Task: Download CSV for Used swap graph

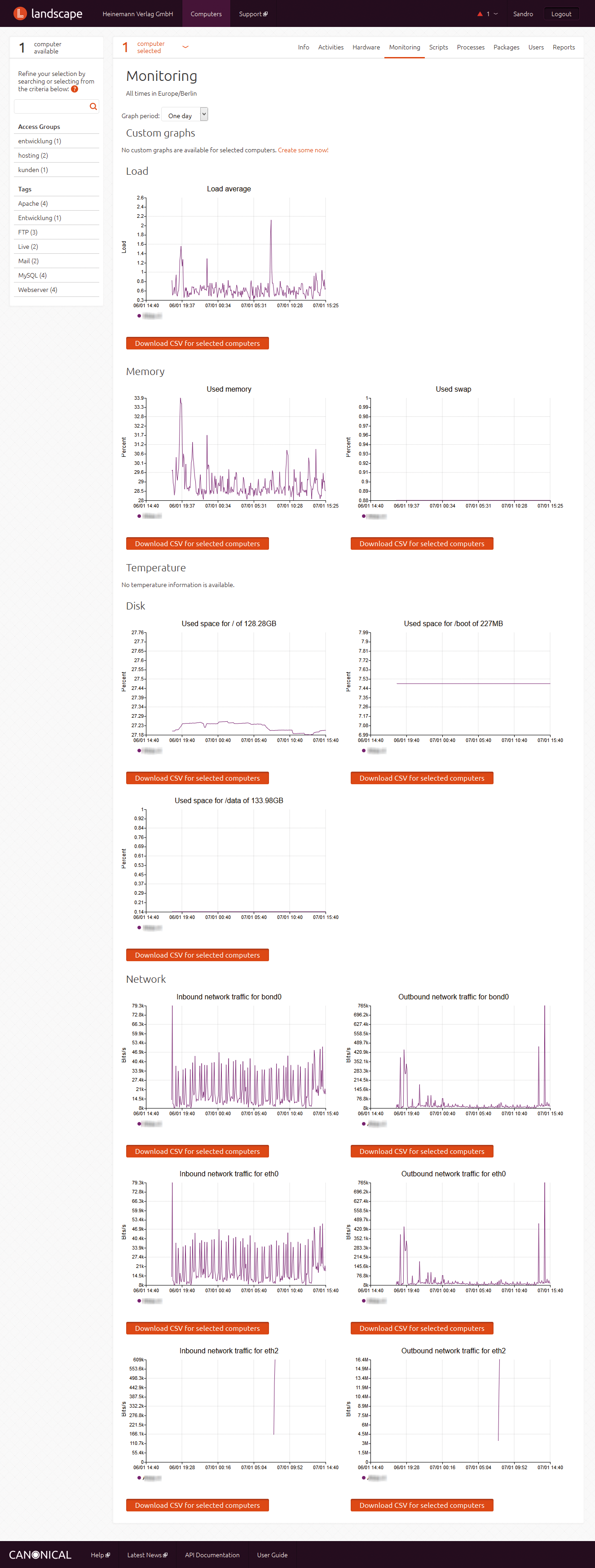Action: 422,543
